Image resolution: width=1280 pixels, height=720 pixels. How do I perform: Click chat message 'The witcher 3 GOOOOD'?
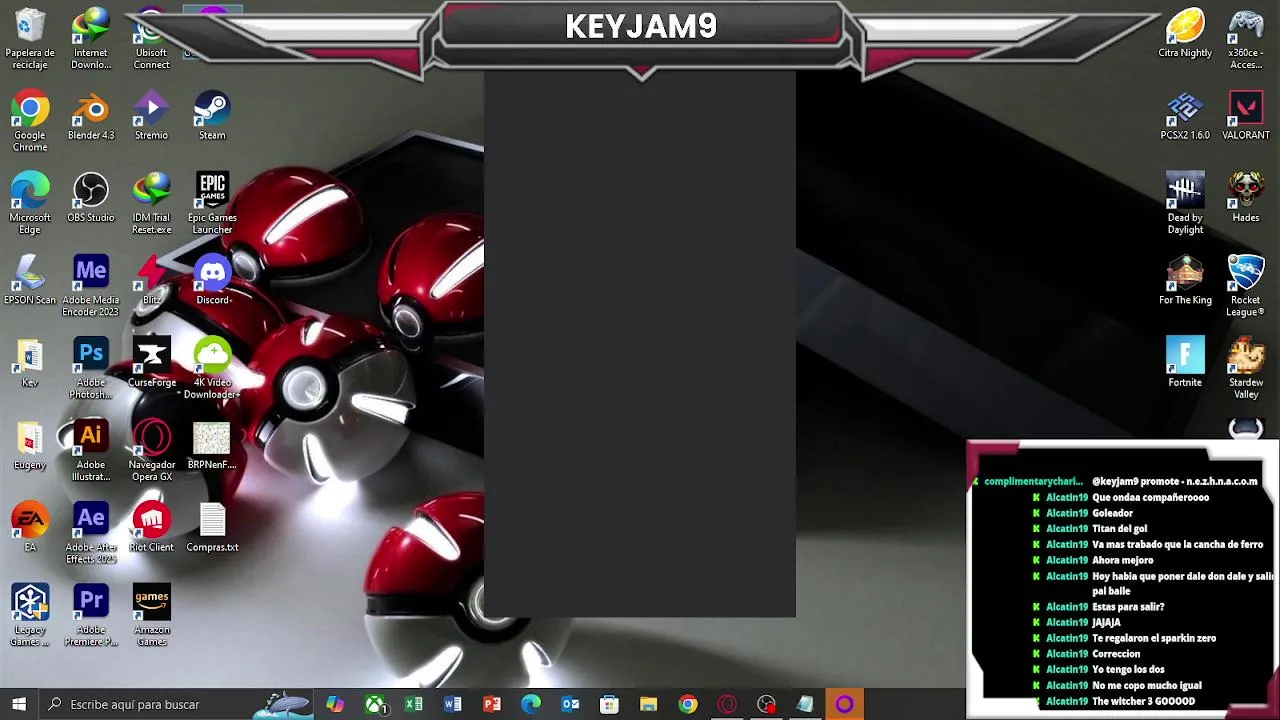point(1143,701)
